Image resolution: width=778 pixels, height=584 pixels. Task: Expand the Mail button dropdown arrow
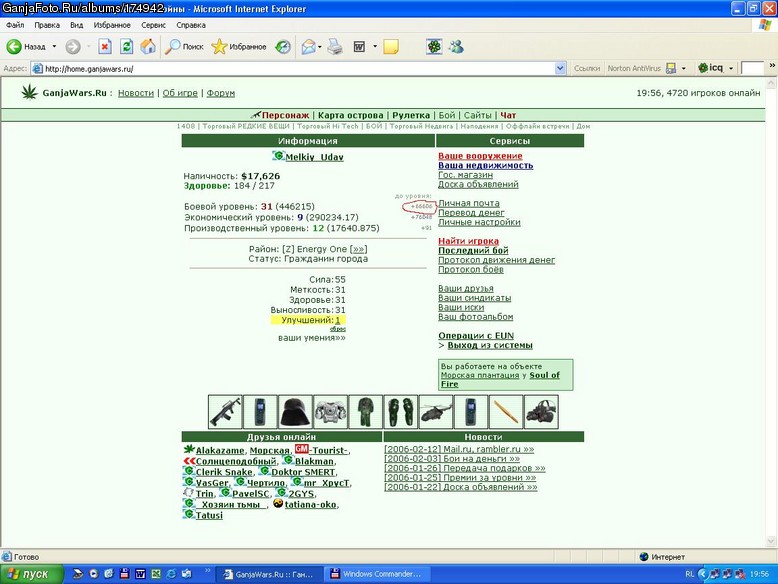click(x=320, y=47)
